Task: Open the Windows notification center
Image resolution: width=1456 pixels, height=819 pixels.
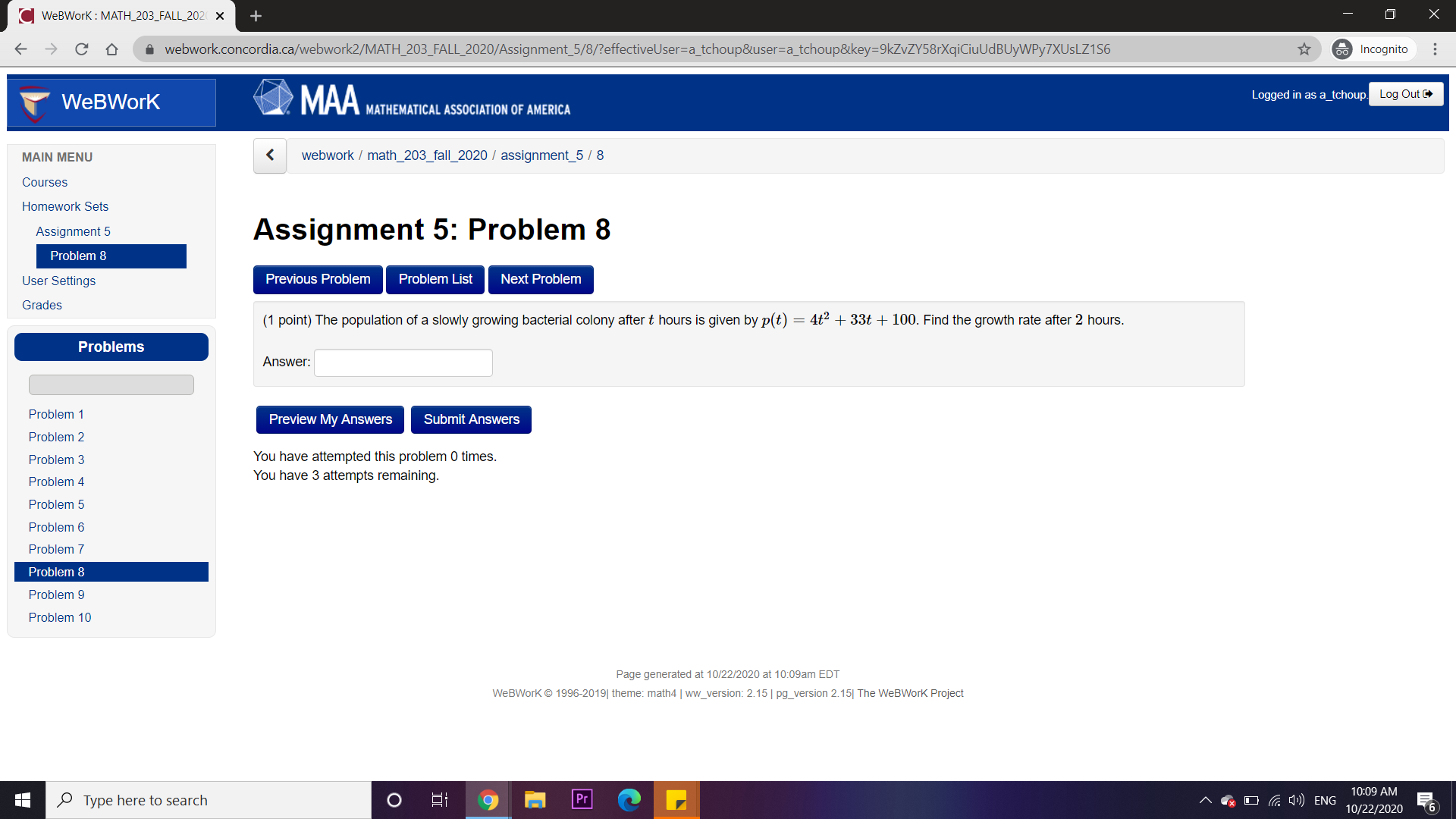Action: [1426, 800]
